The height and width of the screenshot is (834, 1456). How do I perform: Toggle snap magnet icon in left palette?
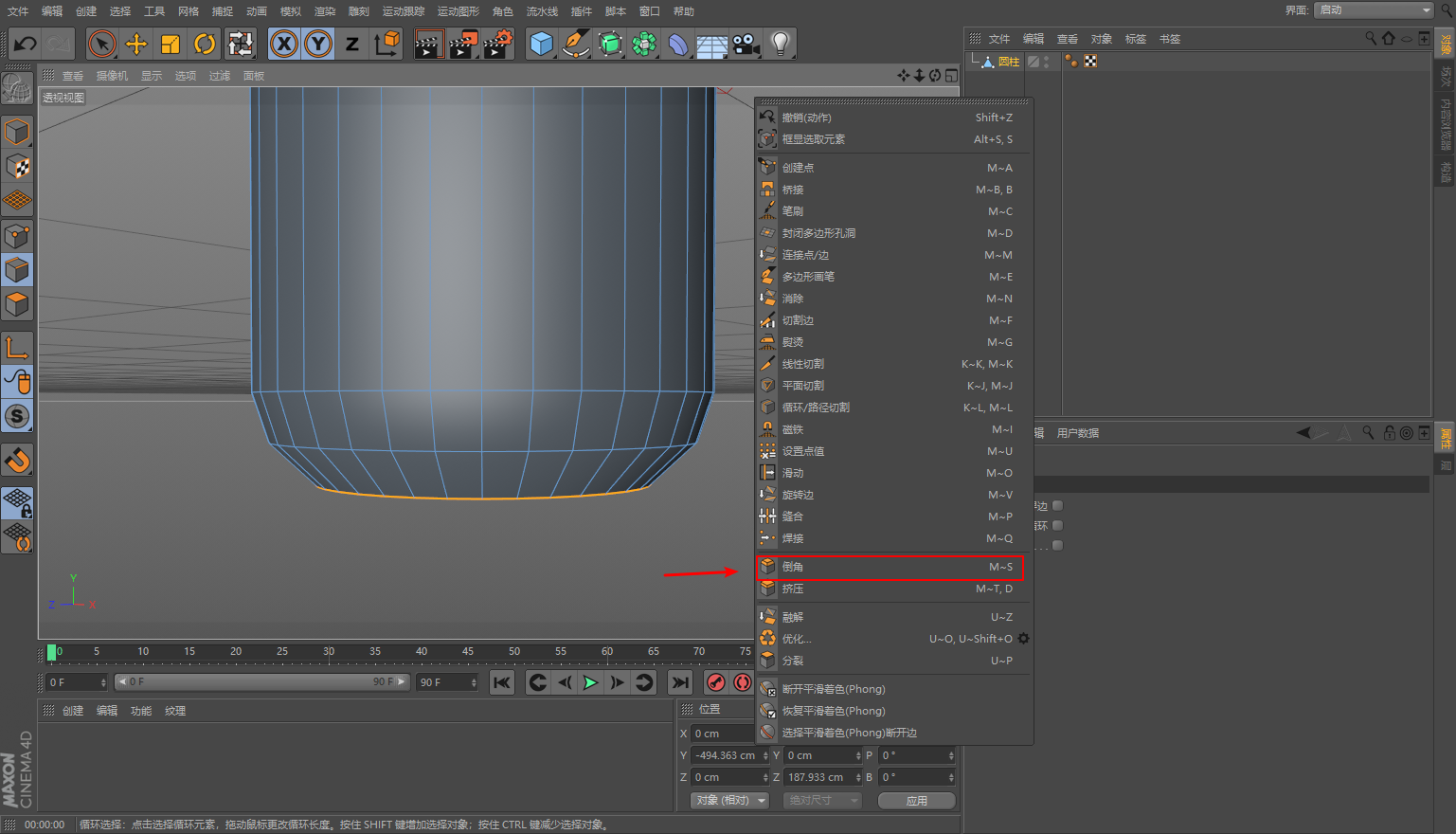click(17, 460)
